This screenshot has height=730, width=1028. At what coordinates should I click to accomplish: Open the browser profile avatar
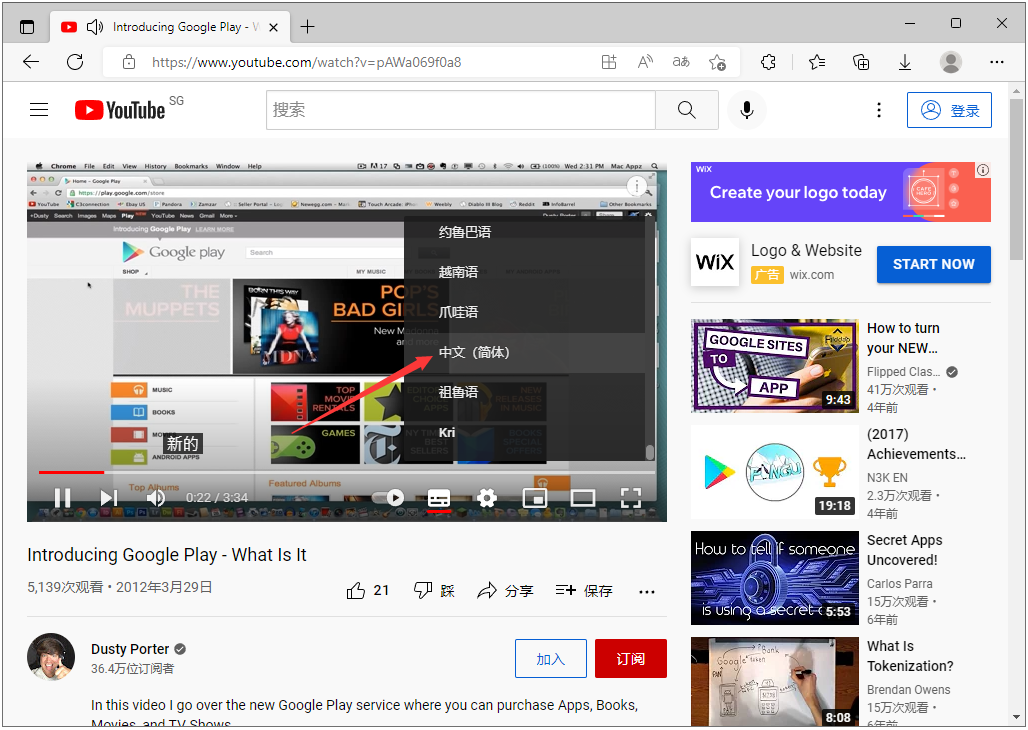(951, 62)
